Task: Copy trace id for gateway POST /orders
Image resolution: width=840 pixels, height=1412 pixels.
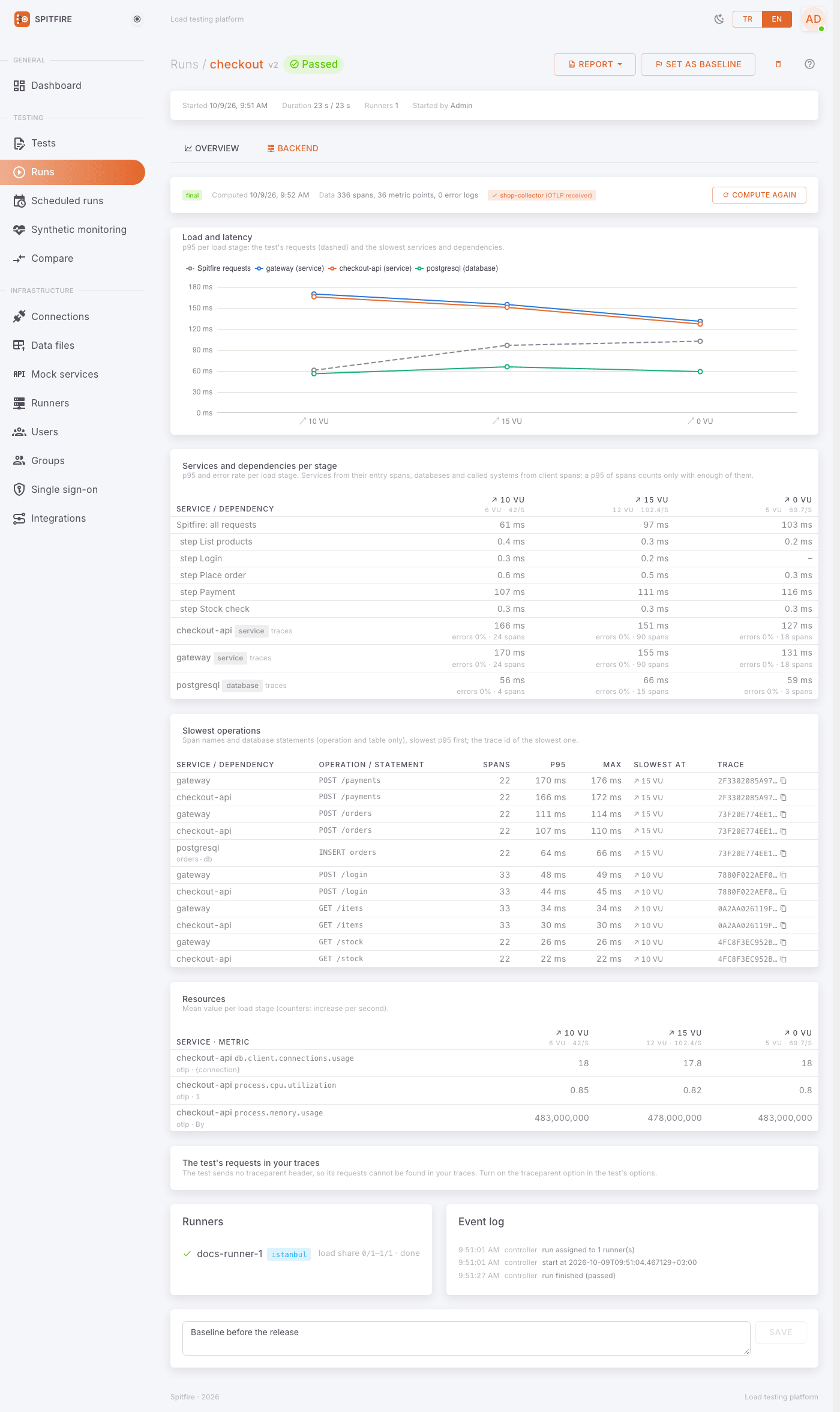Action: (784, 815)
